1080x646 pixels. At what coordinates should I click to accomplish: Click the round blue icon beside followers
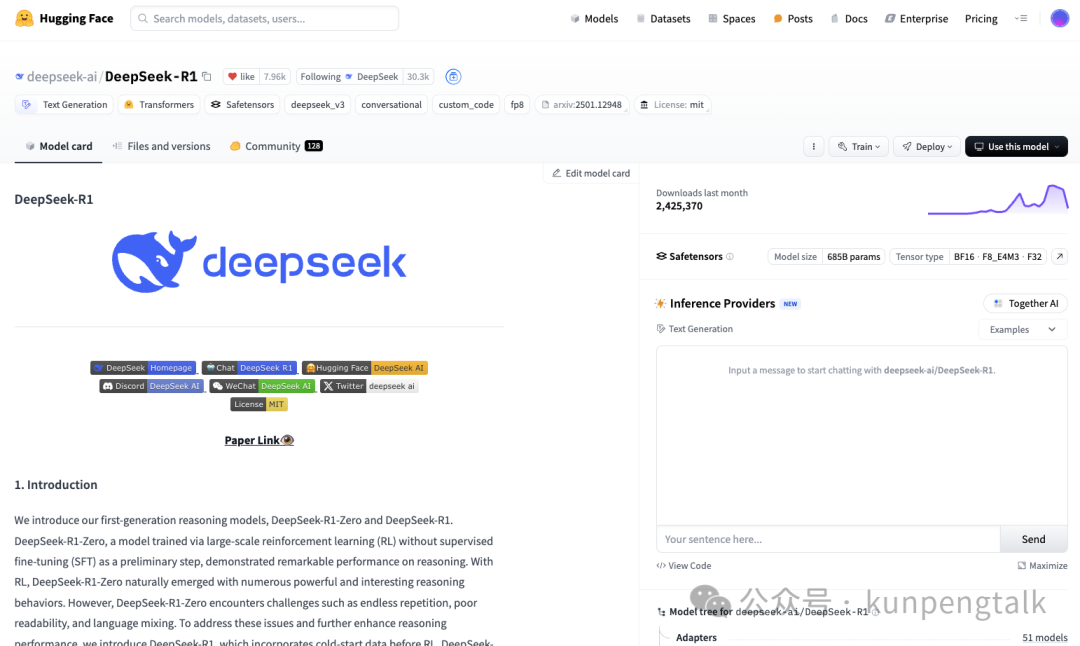[x=453, y=76]
